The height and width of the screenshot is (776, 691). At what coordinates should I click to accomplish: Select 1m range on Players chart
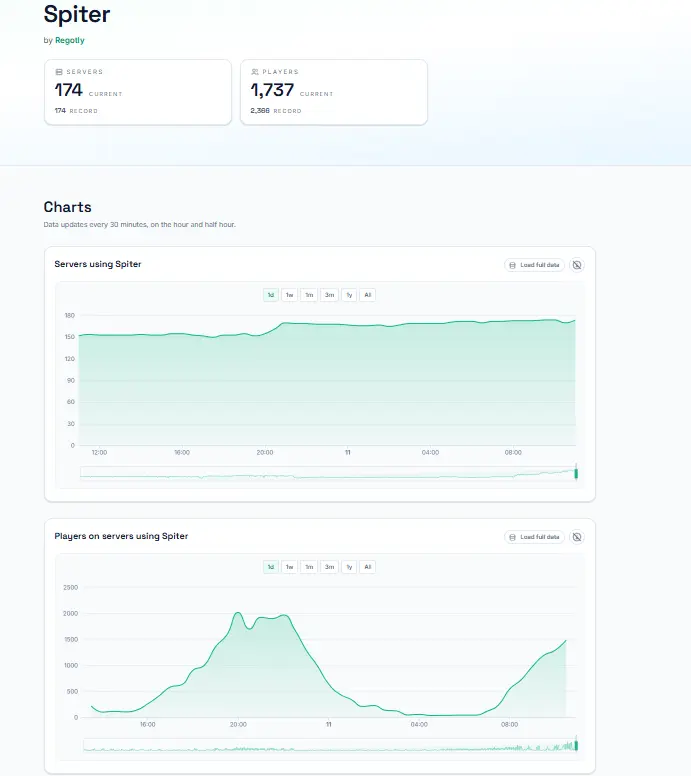coord(309,567)
